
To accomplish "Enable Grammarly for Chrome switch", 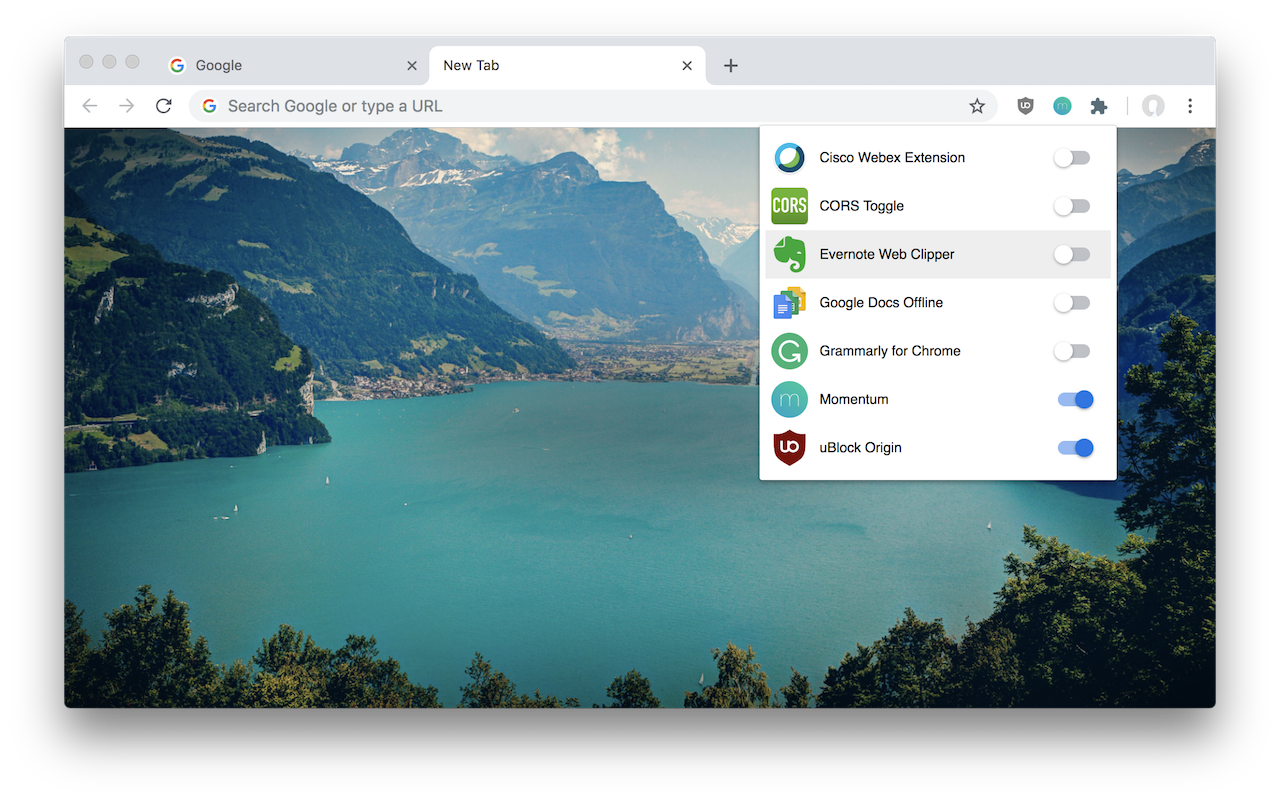I will point(1072,351).
